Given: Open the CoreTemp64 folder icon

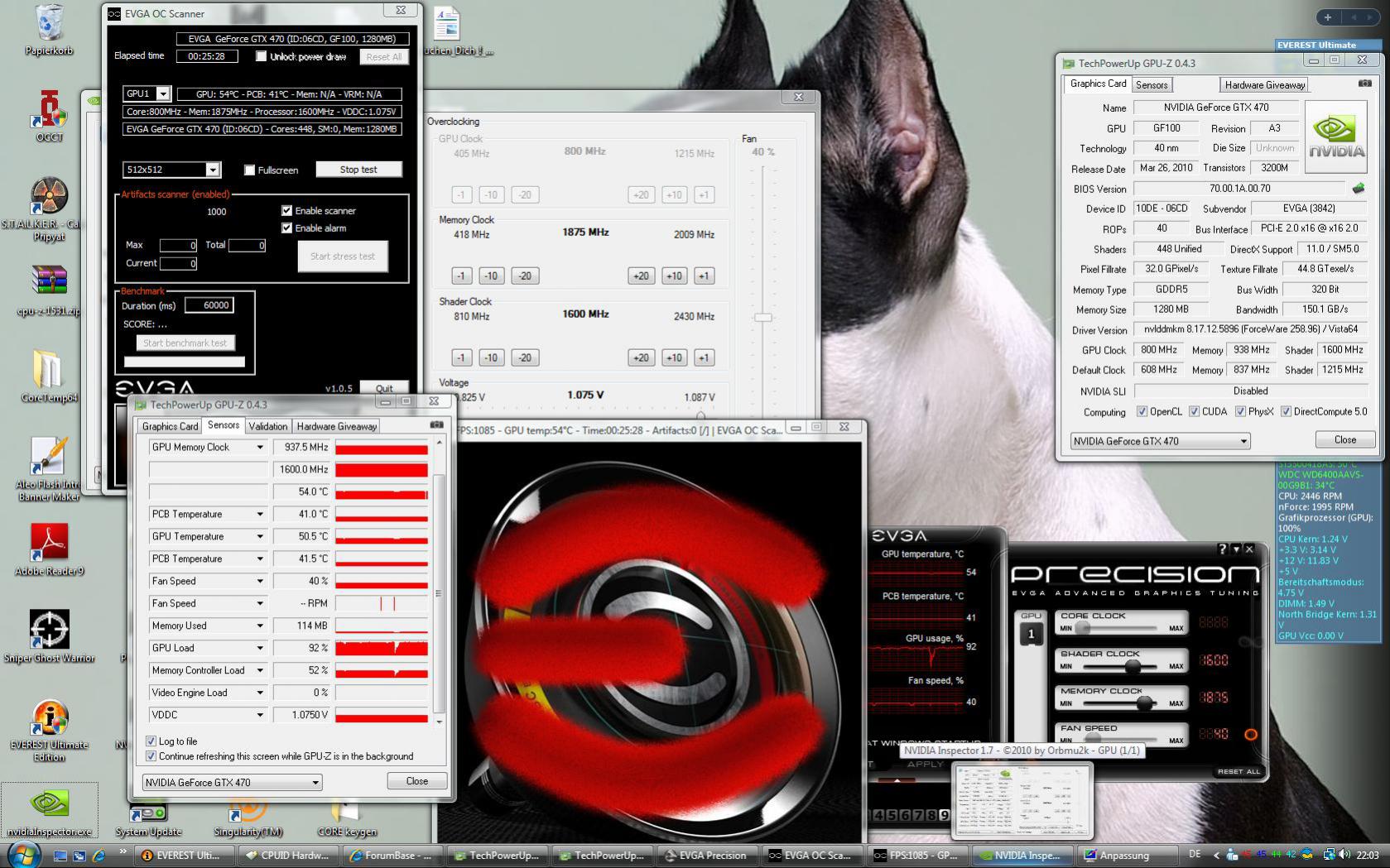Looking at the screenshot, I should 49,376.
